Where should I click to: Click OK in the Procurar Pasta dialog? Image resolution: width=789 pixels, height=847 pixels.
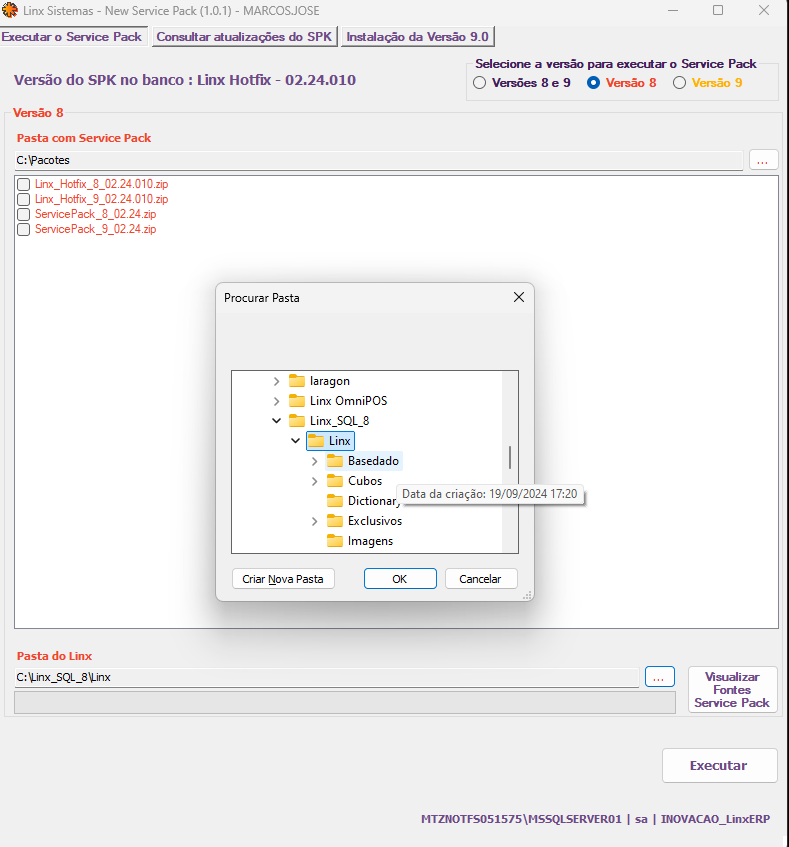tap(400, 579)
